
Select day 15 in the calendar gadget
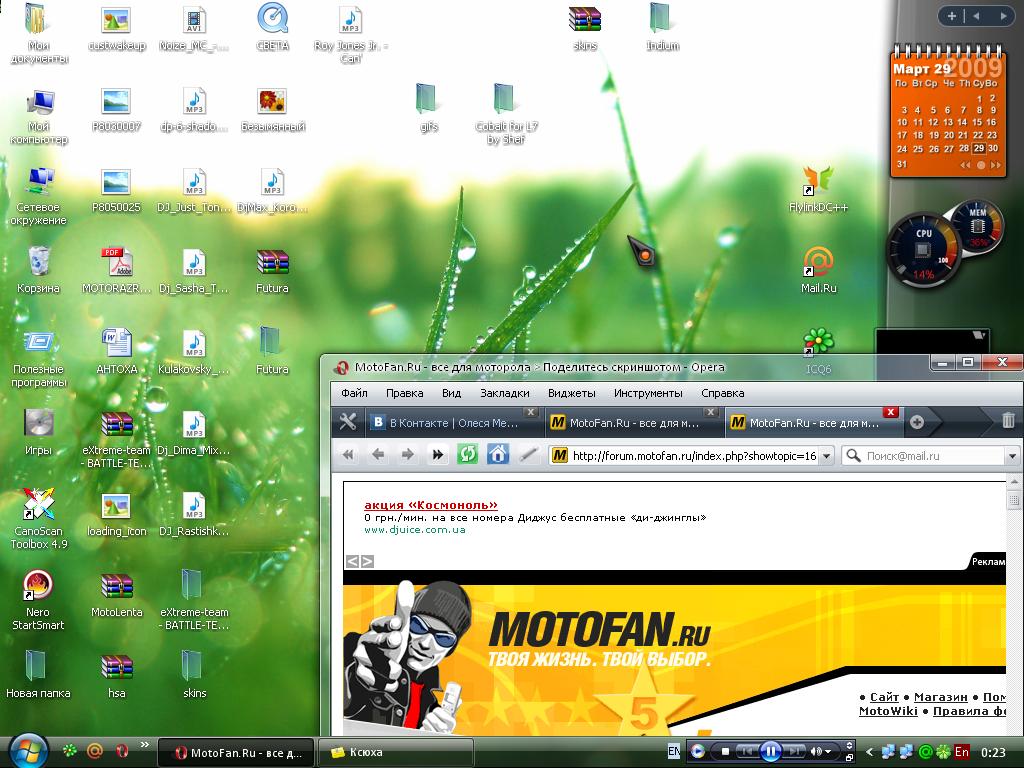[977, 122]
